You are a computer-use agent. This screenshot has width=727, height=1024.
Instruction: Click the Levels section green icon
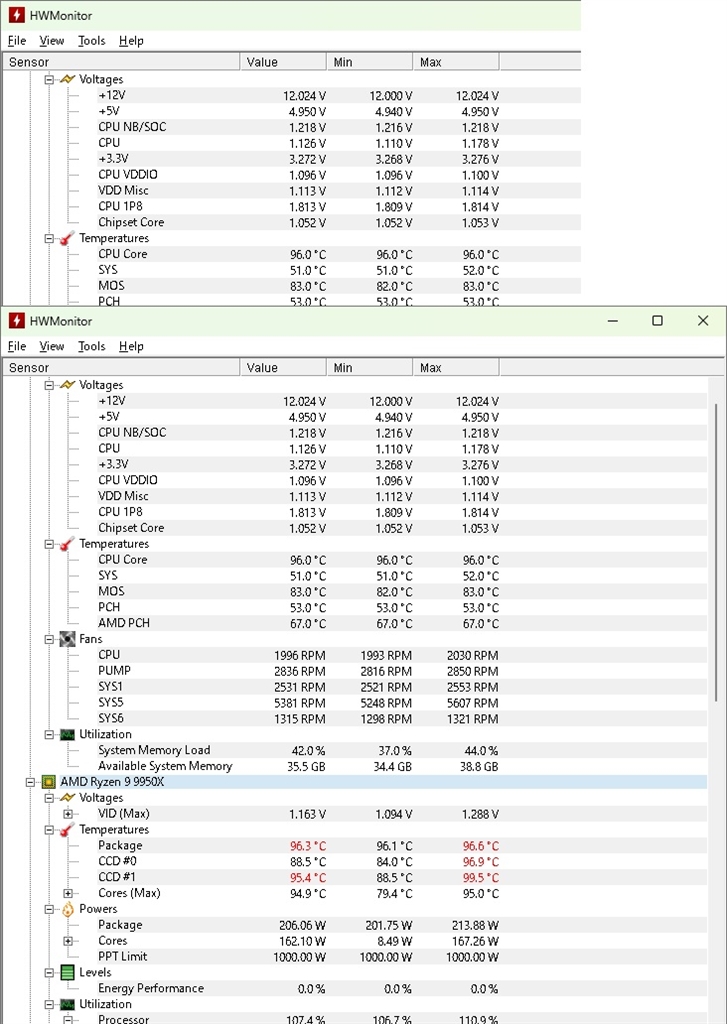pyautogui.click(x=67, y=972)
